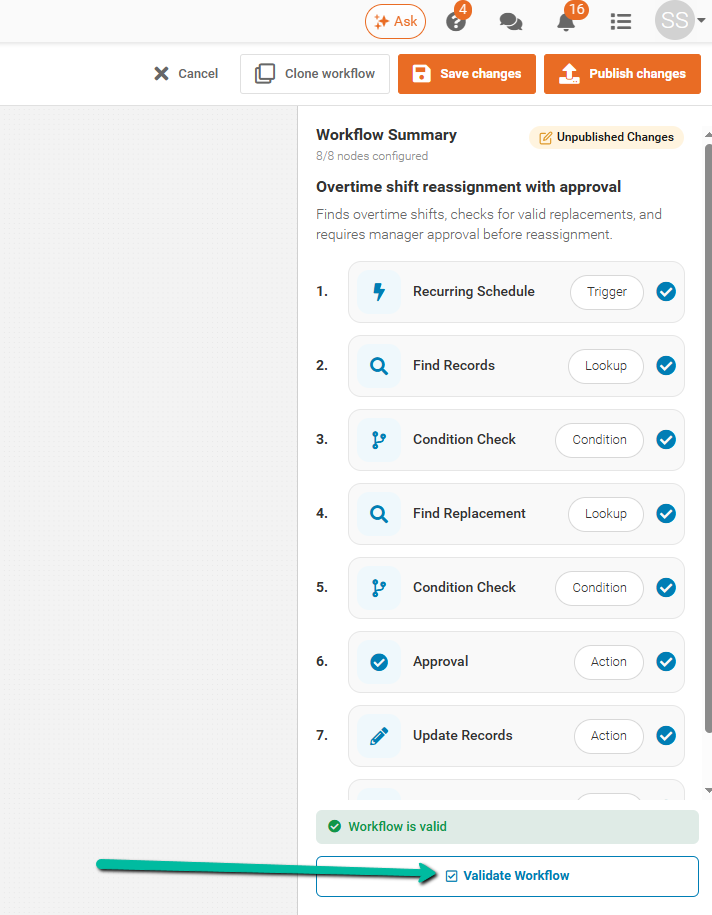Click the Find Records magnifier icon
Image resolution: width=712 pixels, height=915 pixels.
click(379, 366)
